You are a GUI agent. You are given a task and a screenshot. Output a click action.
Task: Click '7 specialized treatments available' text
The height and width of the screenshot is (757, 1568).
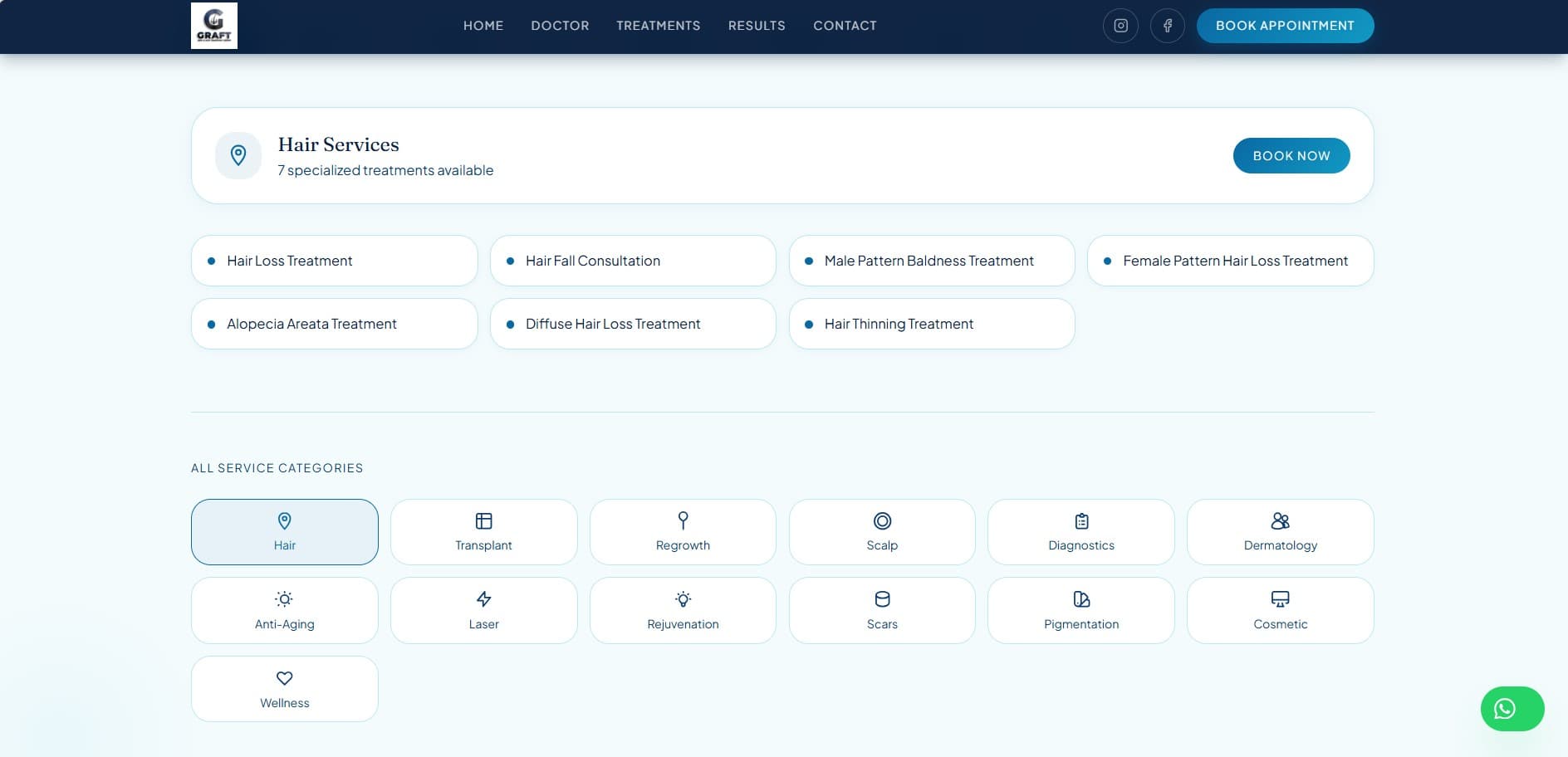(385, 170)
